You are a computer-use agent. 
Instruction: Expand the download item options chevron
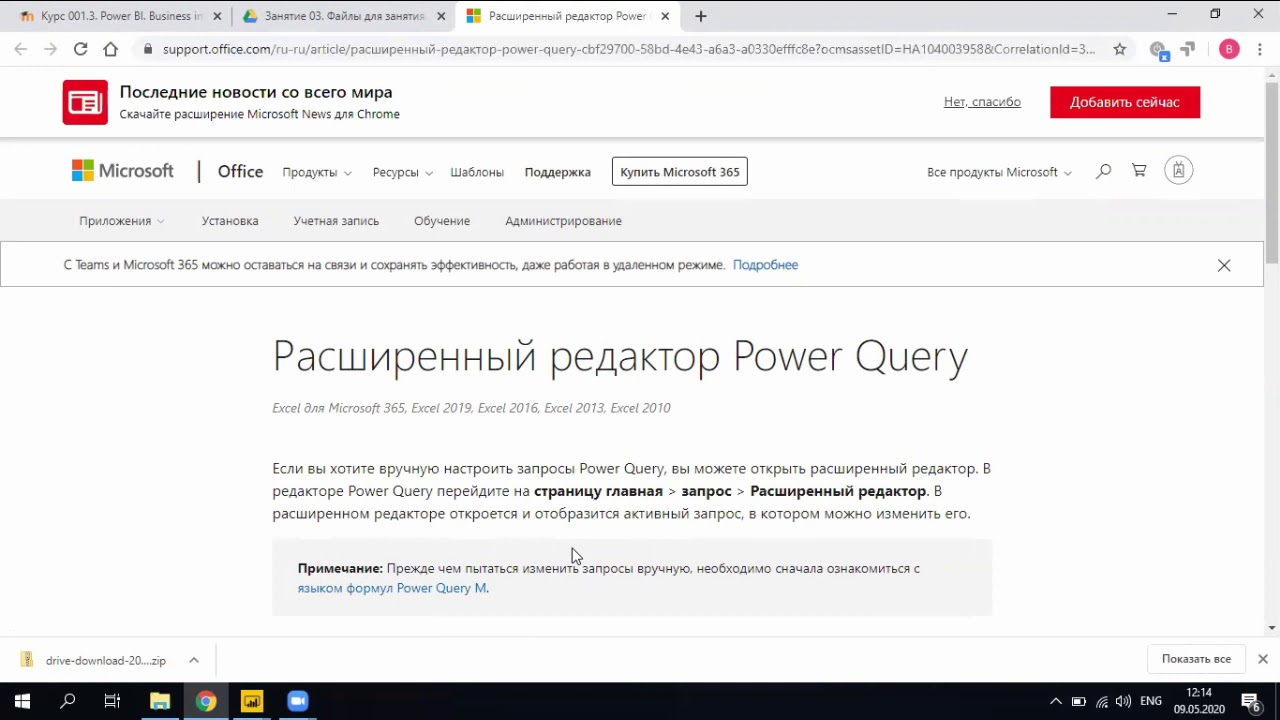194,660
